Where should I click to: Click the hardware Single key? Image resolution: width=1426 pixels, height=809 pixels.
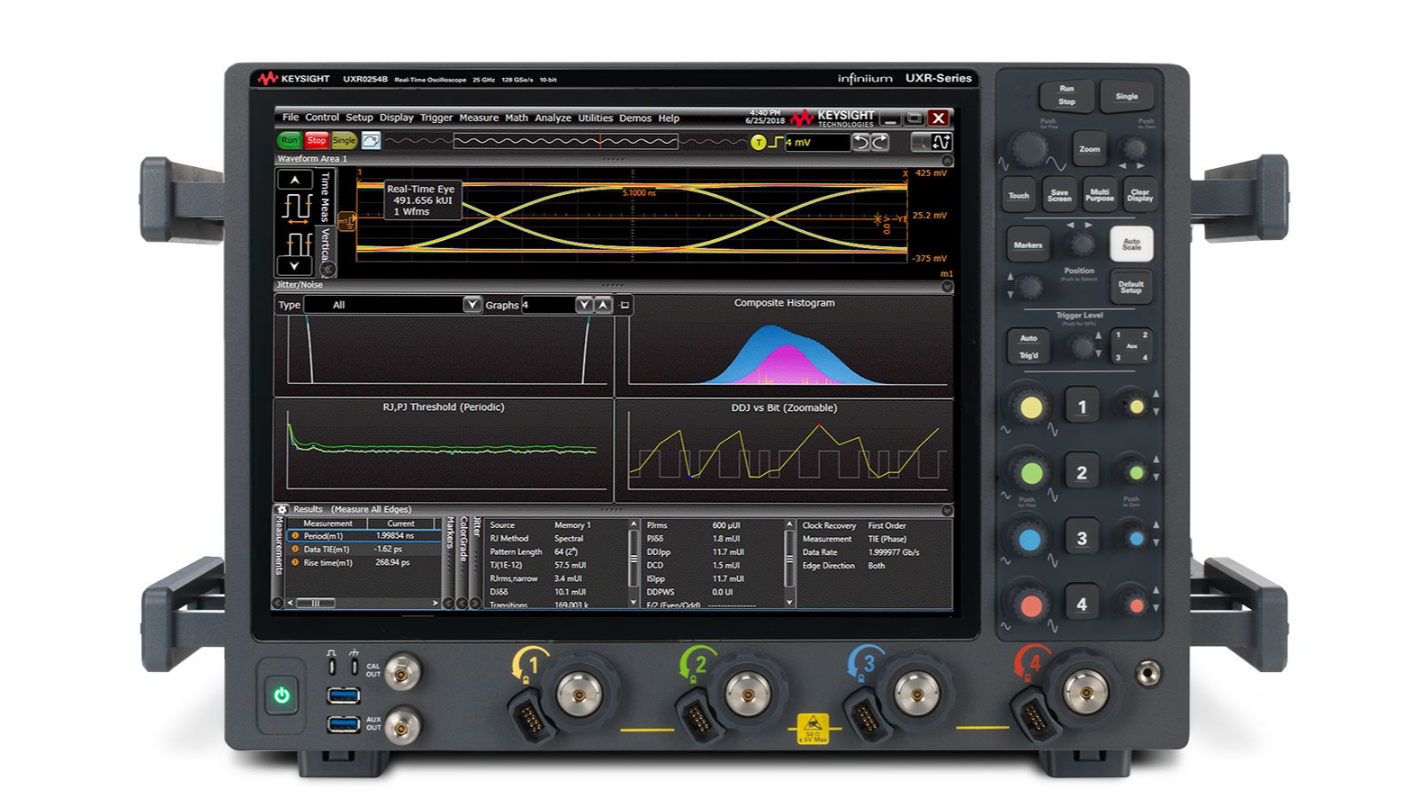(1126, 97)
